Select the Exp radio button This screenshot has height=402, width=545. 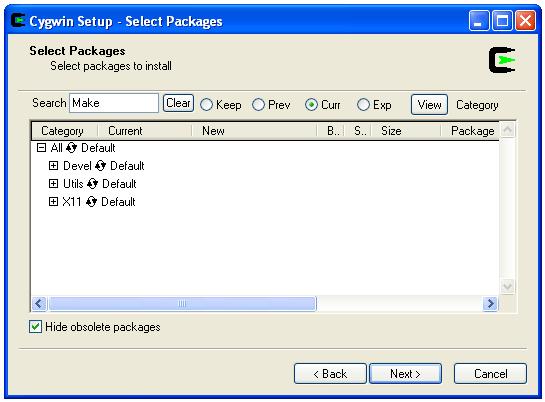(363, 105)
